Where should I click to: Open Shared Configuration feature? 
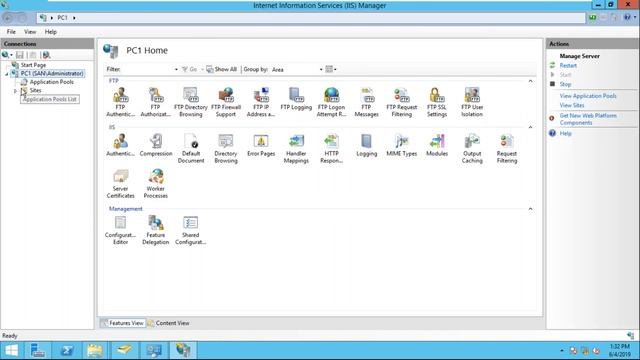[x=191, y=230]
